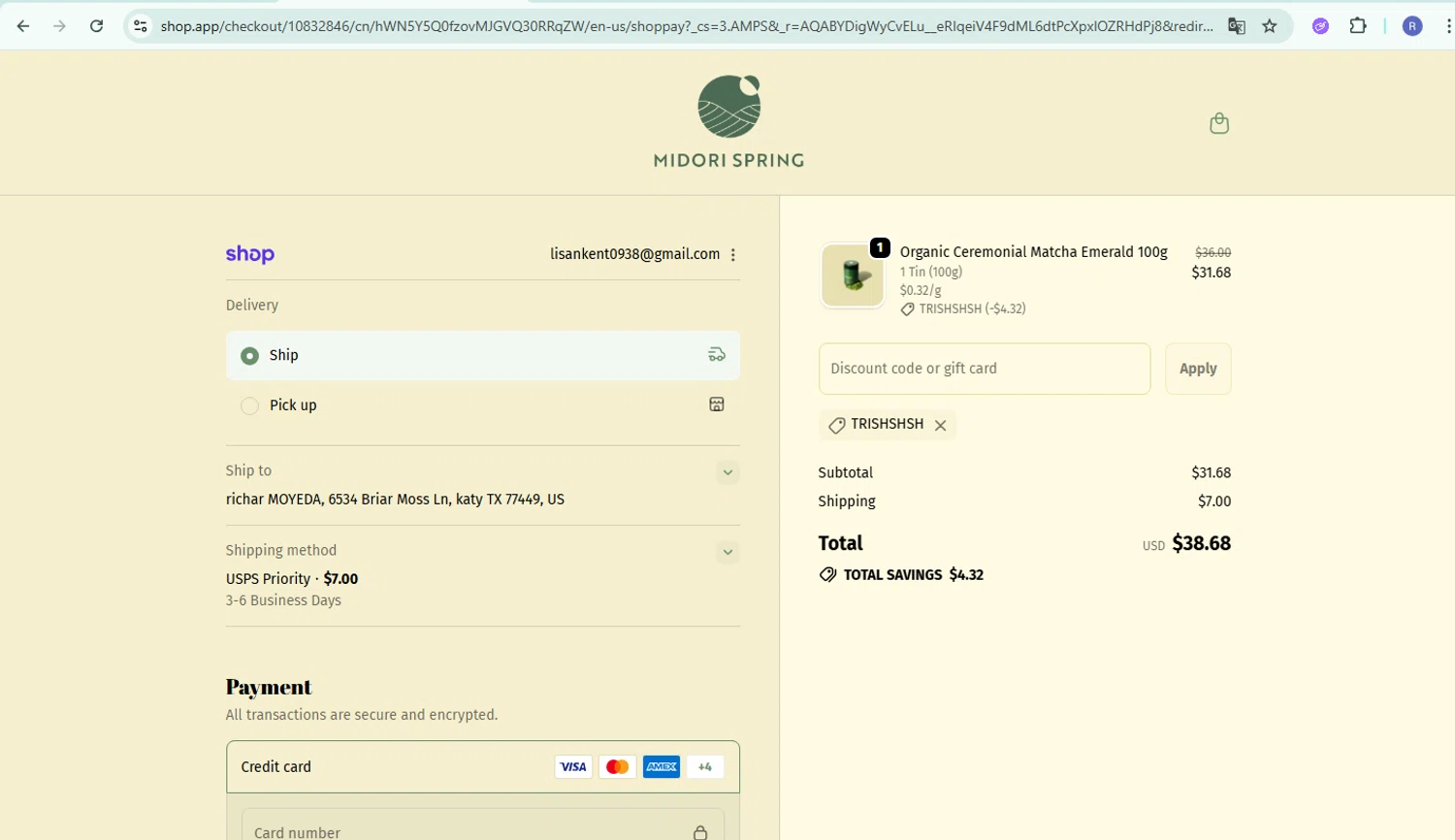1455x840 pixels.
Task: Select the Ship delivery option
Action: [483, 355]
